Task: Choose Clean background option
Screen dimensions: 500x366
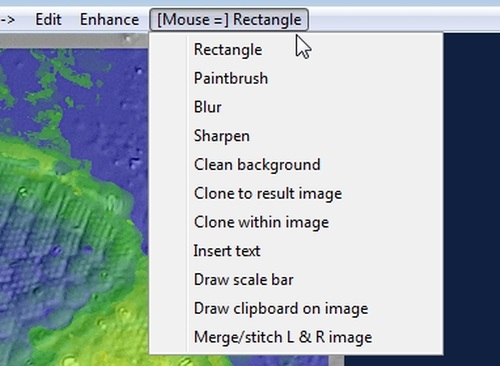Action: 296,165
